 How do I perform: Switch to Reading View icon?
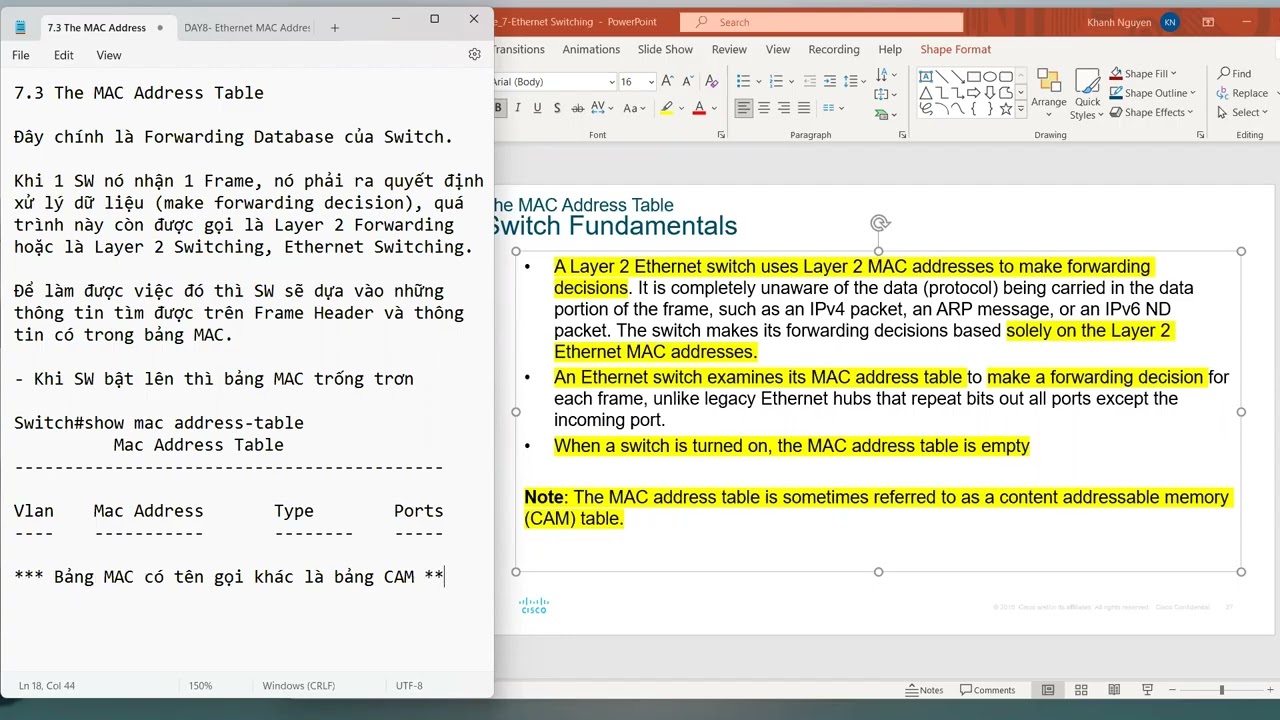click(1113, 690)
